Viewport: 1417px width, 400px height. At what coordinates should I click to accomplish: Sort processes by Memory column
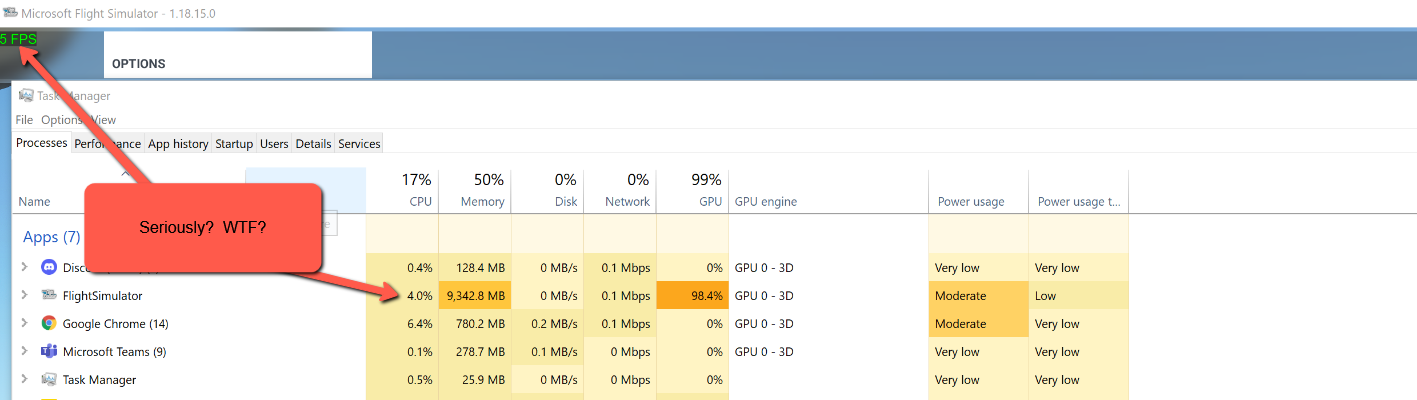[x=475, y=190]
